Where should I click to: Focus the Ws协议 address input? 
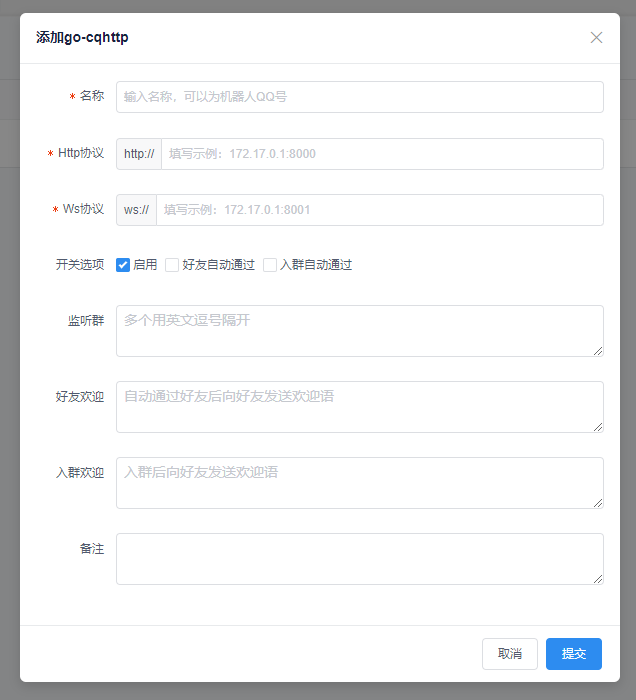click(380, 210)
